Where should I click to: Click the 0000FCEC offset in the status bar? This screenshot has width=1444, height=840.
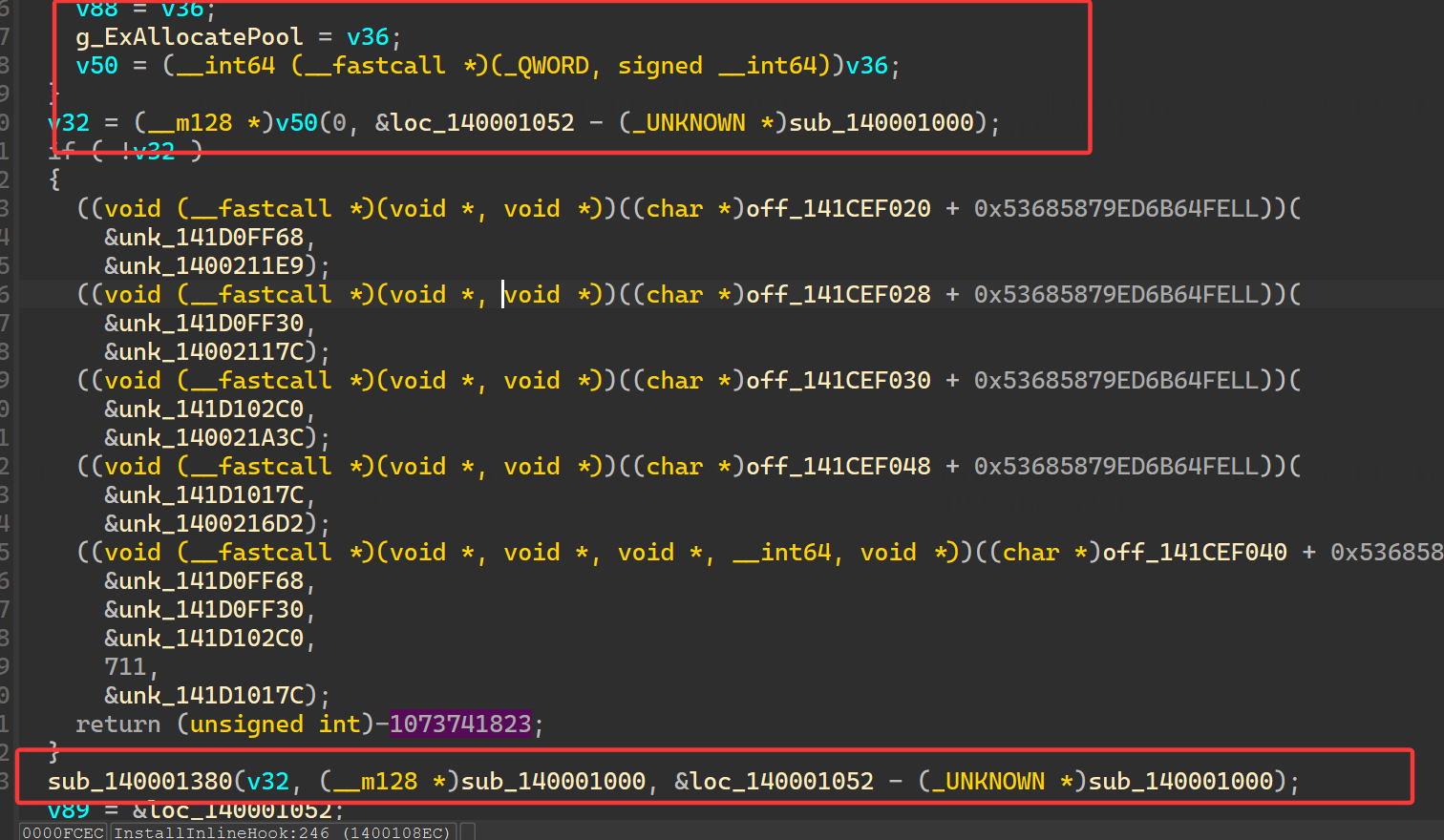[63, 832]
